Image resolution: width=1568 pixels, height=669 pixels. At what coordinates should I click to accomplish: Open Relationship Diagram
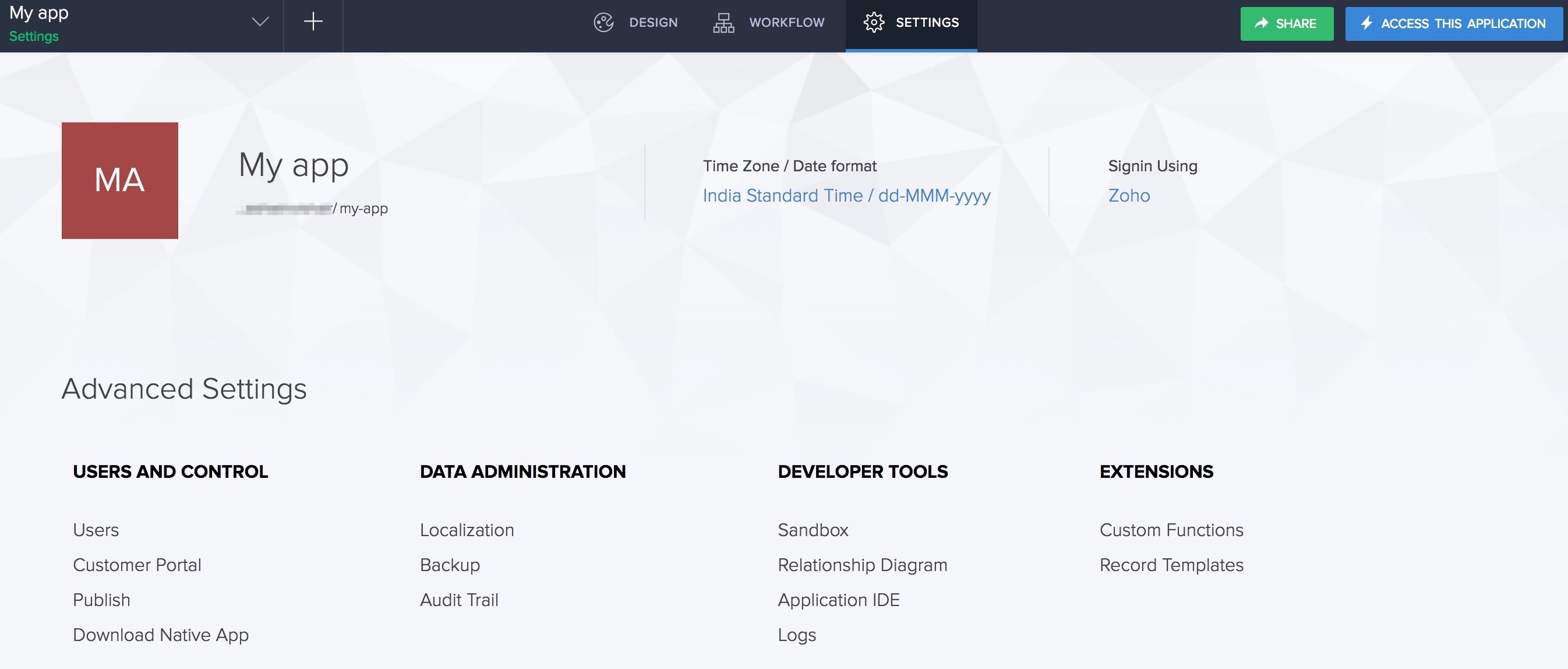pos(863,565)
